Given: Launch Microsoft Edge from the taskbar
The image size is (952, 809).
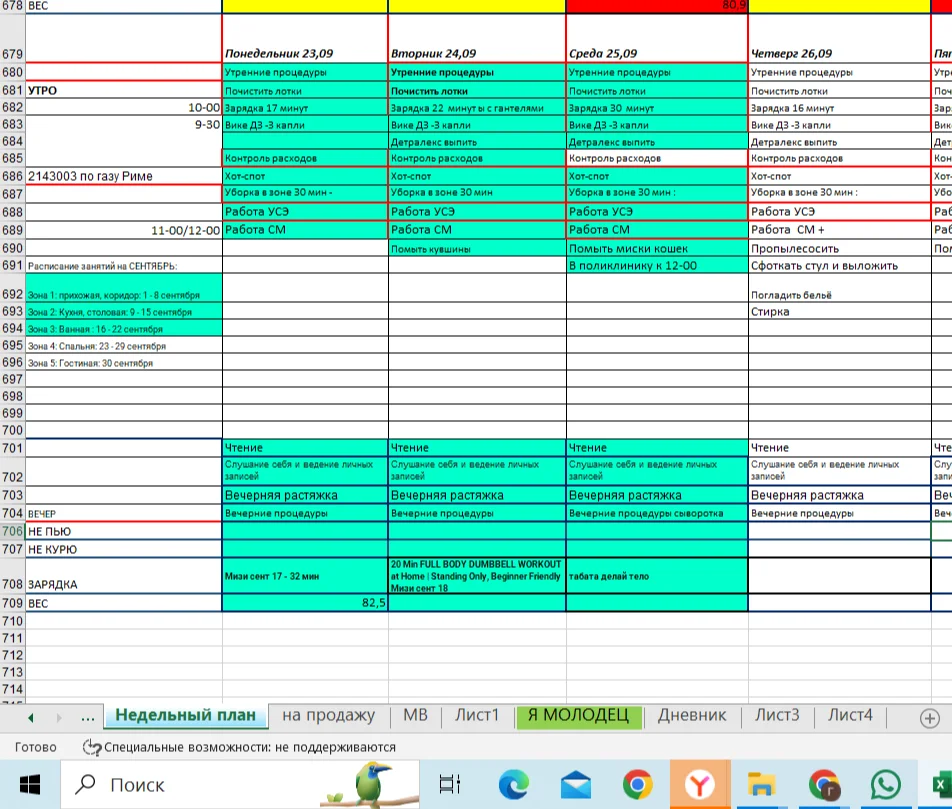Looking at the screenshot, I should pyautogui.click(x=514, y=784).
